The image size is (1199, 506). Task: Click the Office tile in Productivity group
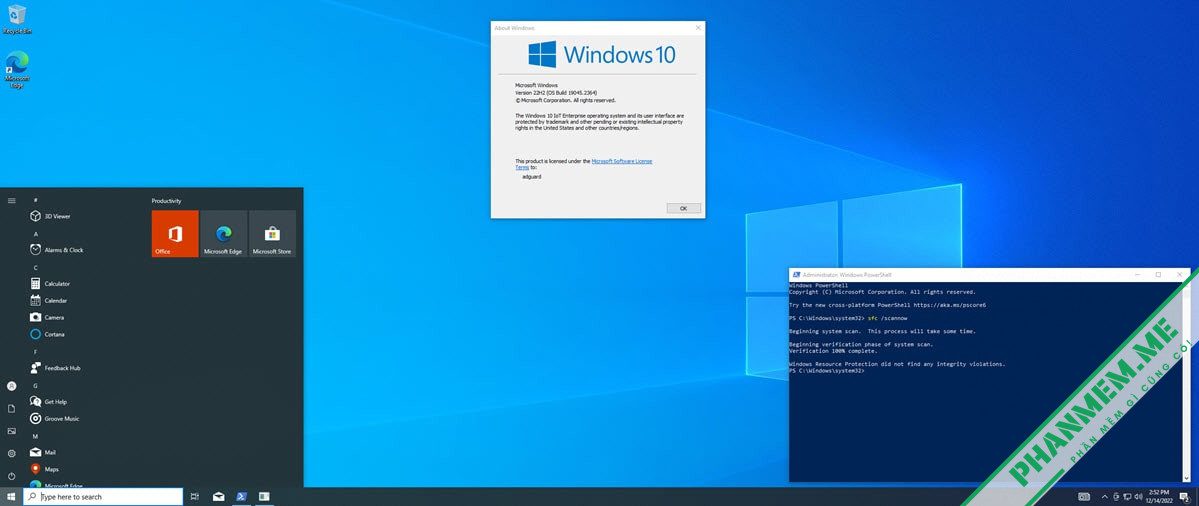(x=175, y=234)
